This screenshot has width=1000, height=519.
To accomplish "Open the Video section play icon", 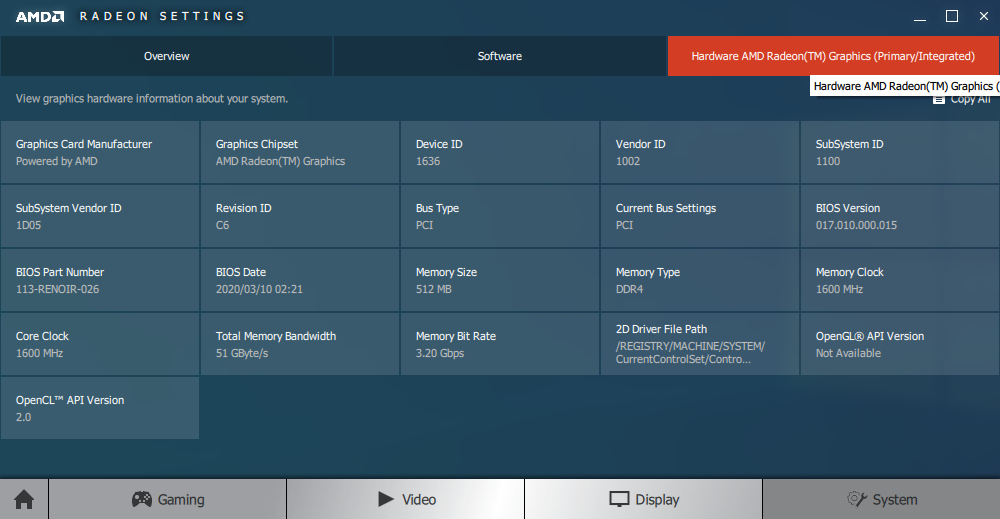I will pyautogui.click(x=386, y=499).
